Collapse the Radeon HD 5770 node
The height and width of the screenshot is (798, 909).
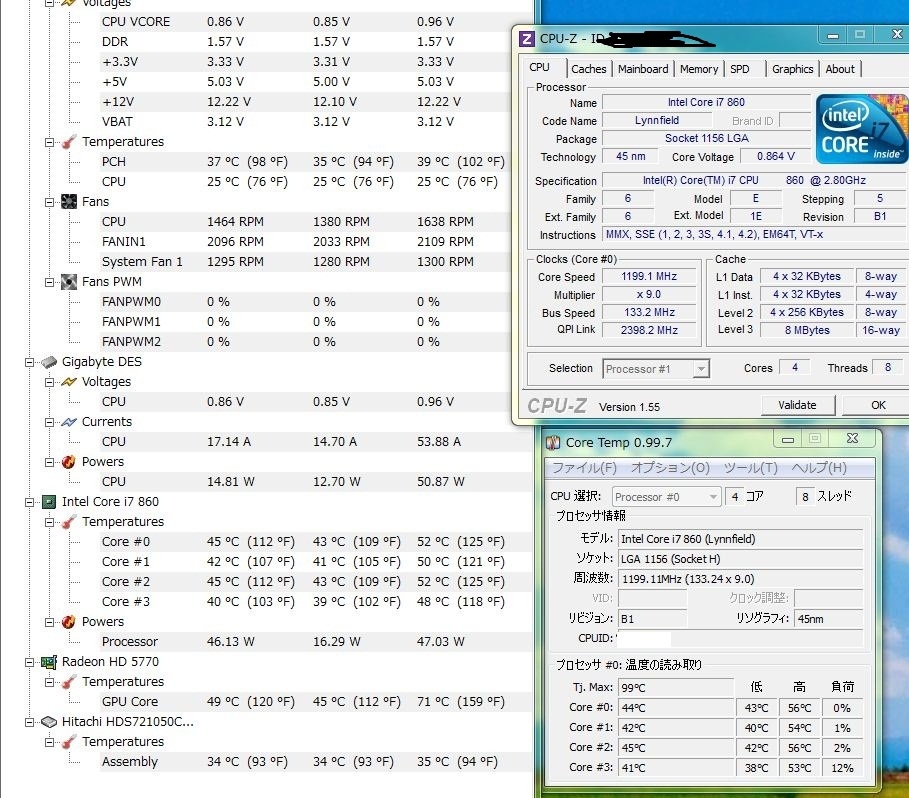[x=30, y=662]
